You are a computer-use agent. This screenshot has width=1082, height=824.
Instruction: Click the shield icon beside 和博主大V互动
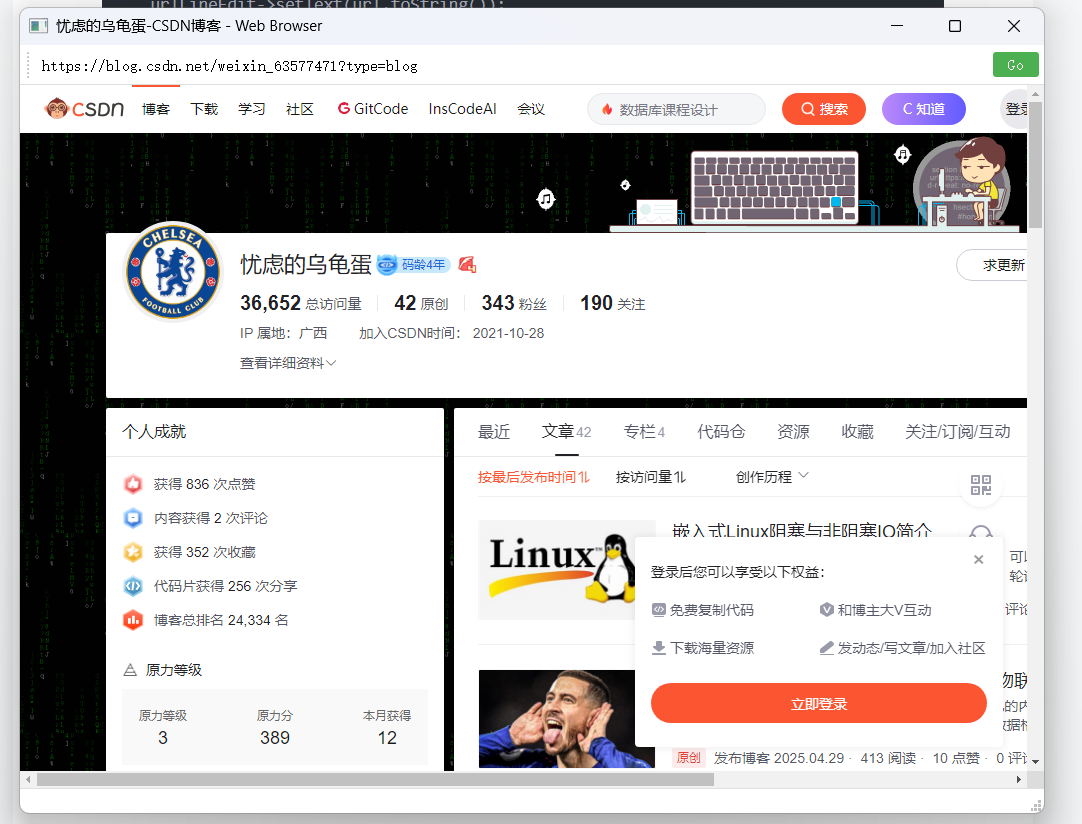point(827,609)
